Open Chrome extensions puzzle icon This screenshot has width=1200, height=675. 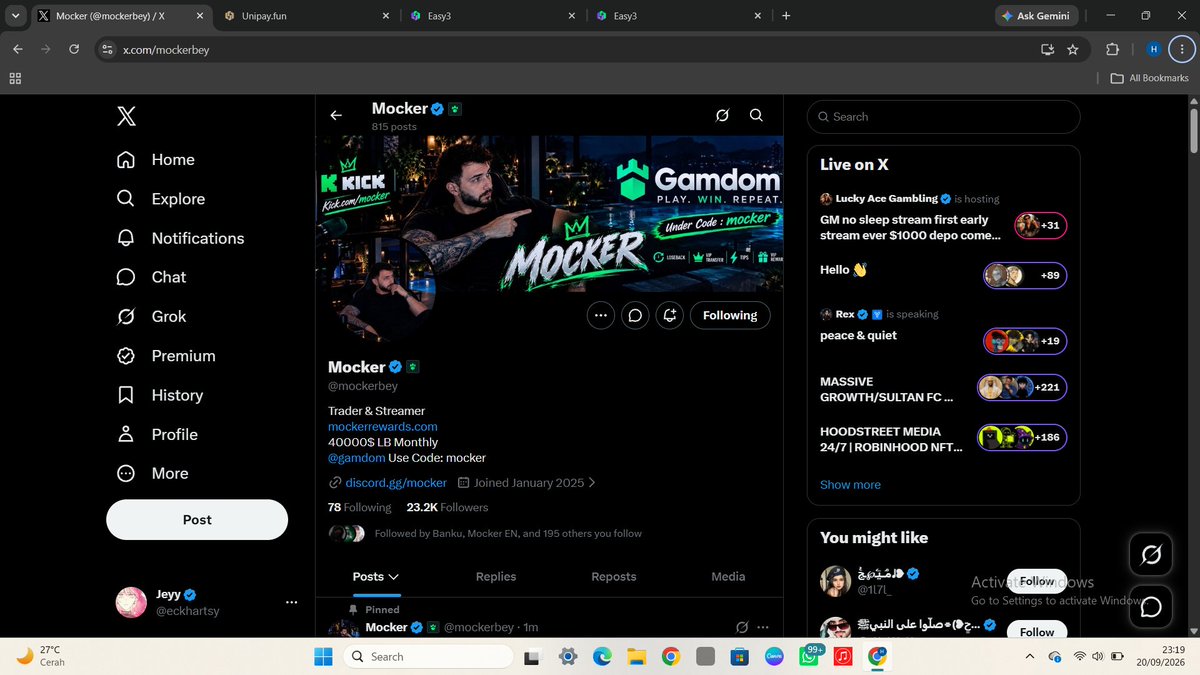[1112, 49]
